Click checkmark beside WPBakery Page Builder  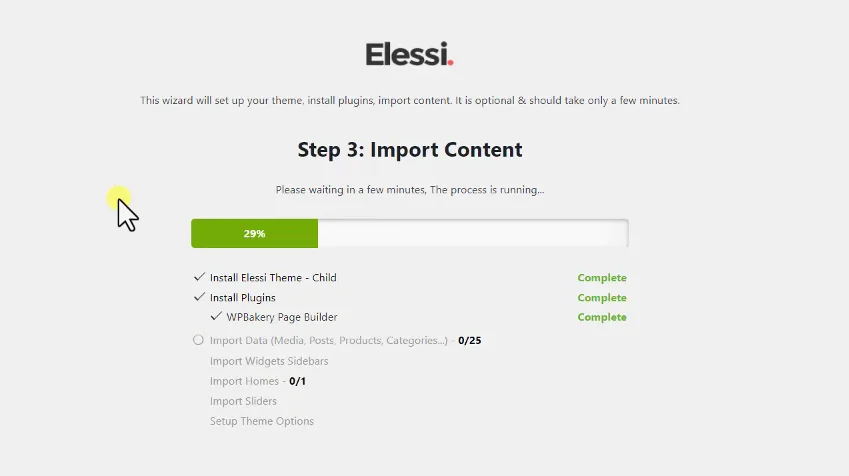[216, 316]
